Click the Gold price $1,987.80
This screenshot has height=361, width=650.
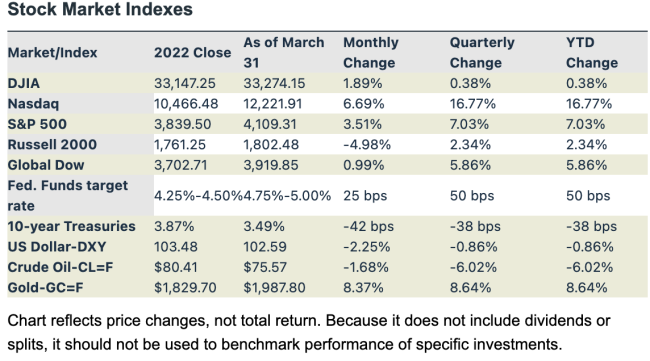coord(274,287)
